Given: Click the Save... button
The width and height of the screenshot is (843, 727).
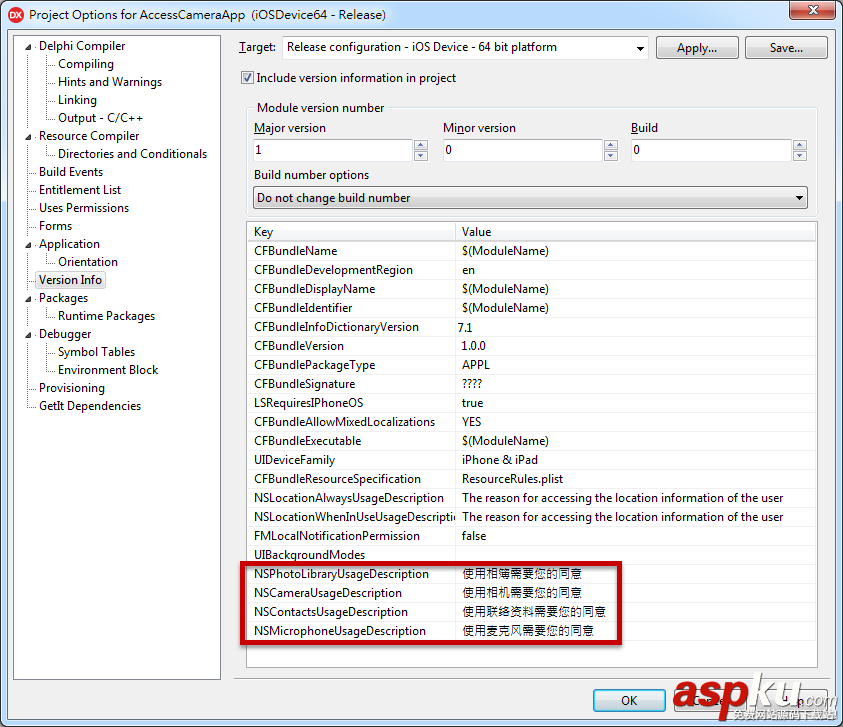Looking at the screenshot, I should [x=786, y=48].
